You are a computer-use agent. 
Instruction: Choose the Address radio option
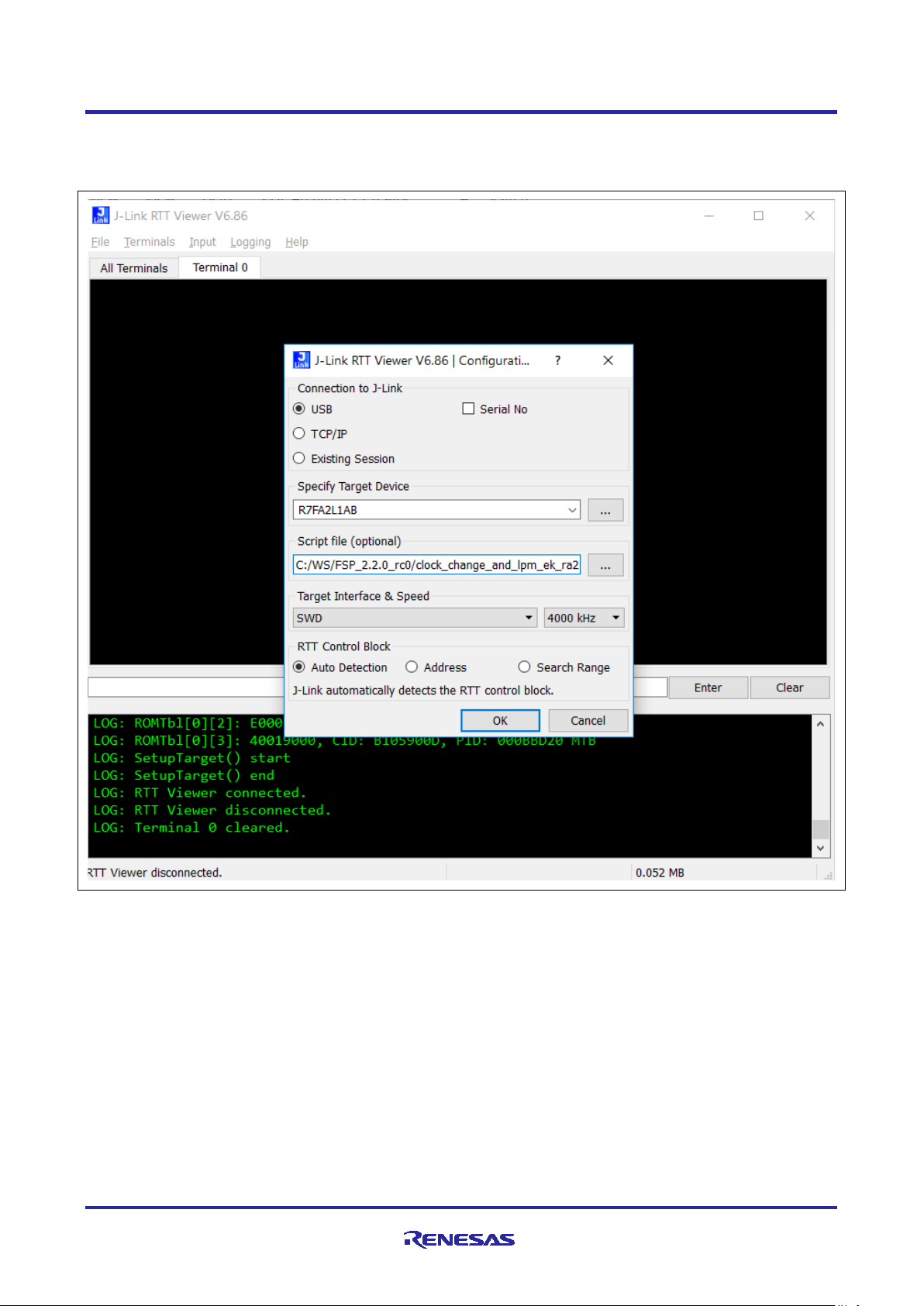(x=412, y=667)
